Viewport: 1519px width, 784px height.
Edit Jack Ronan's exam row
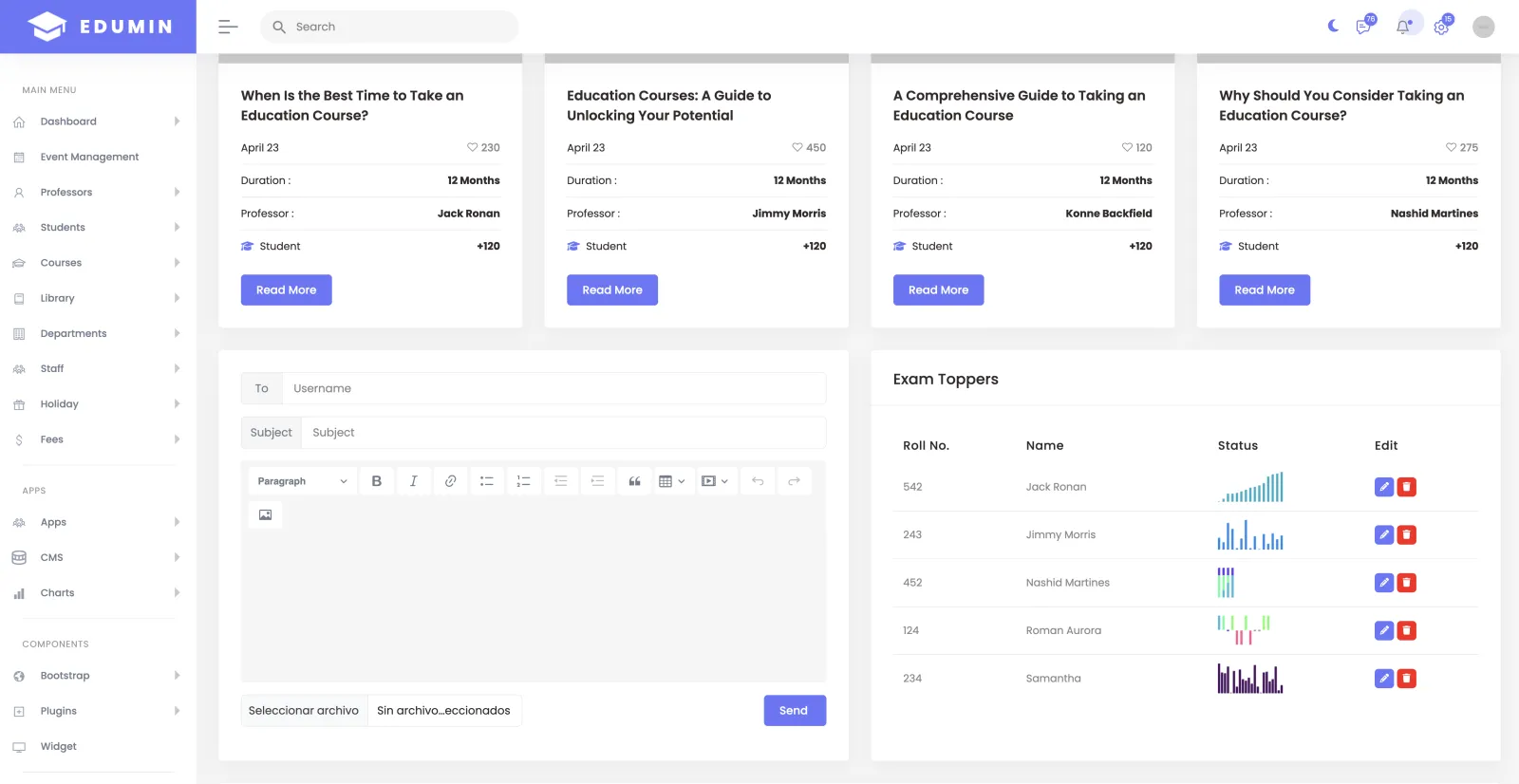(1384, 487)
